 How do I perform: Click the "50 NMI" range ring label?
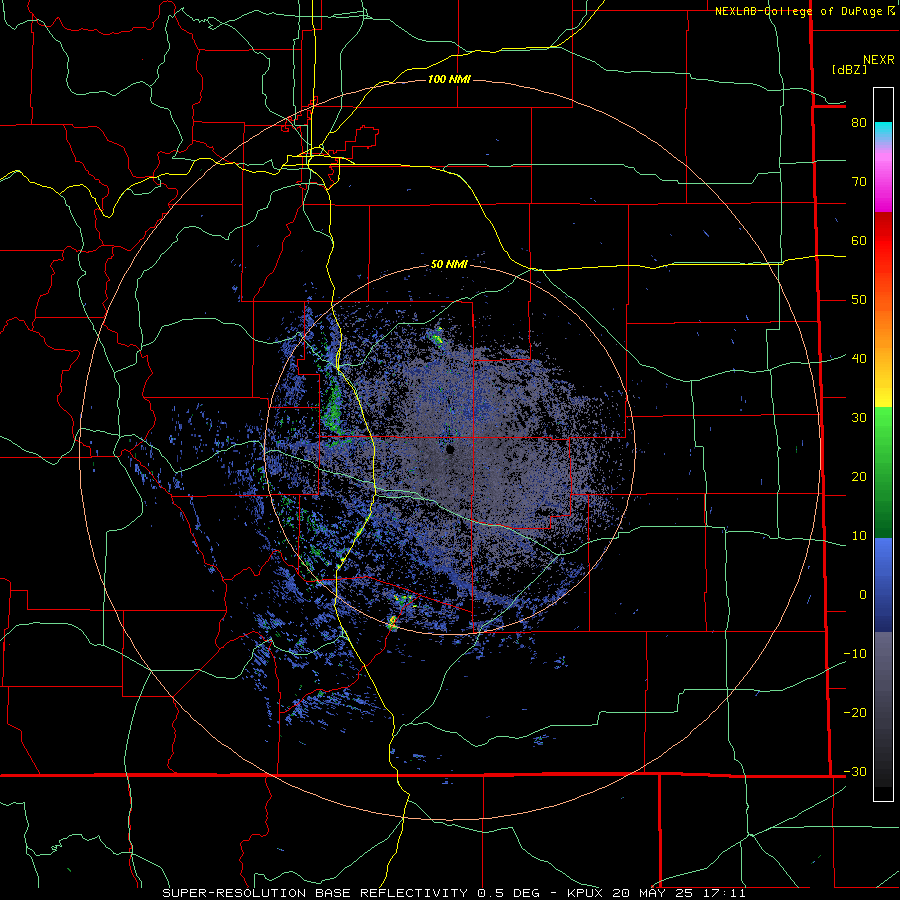[449, 264]
